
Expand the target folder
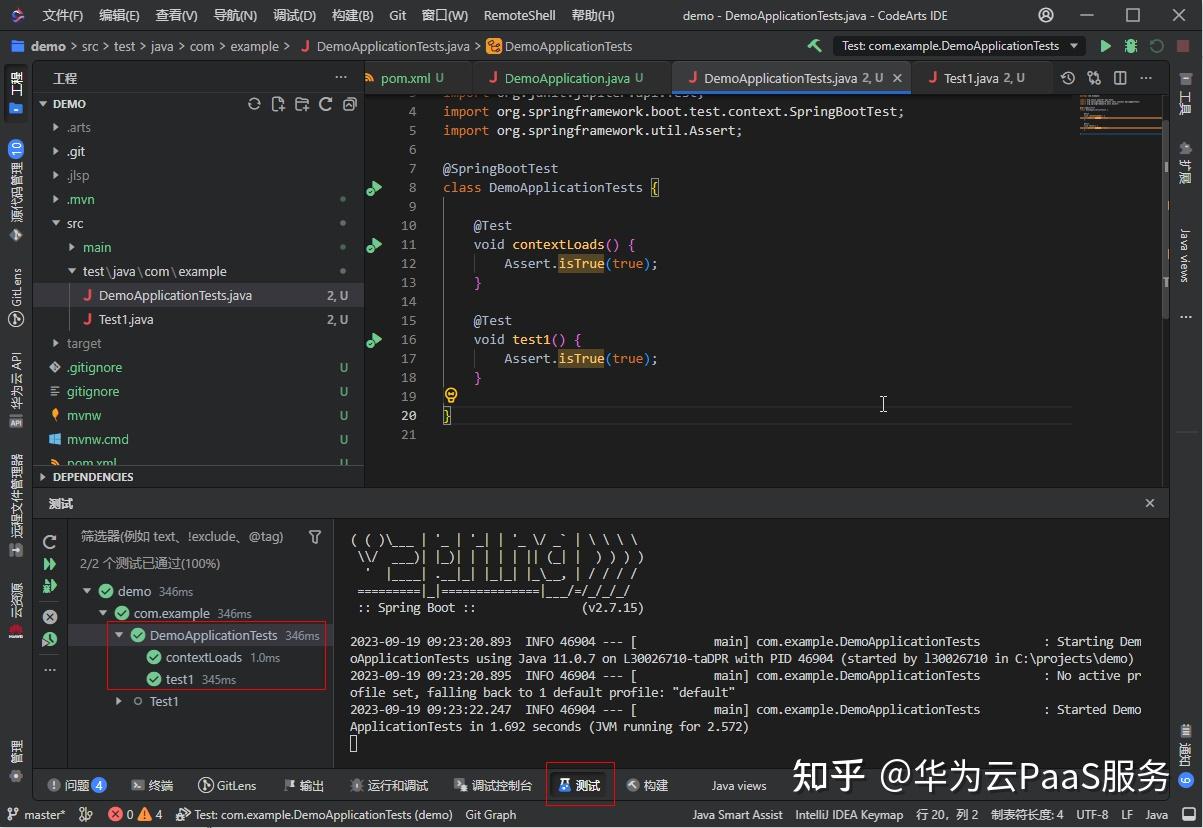pyautogui.click(x=56, y=344)
